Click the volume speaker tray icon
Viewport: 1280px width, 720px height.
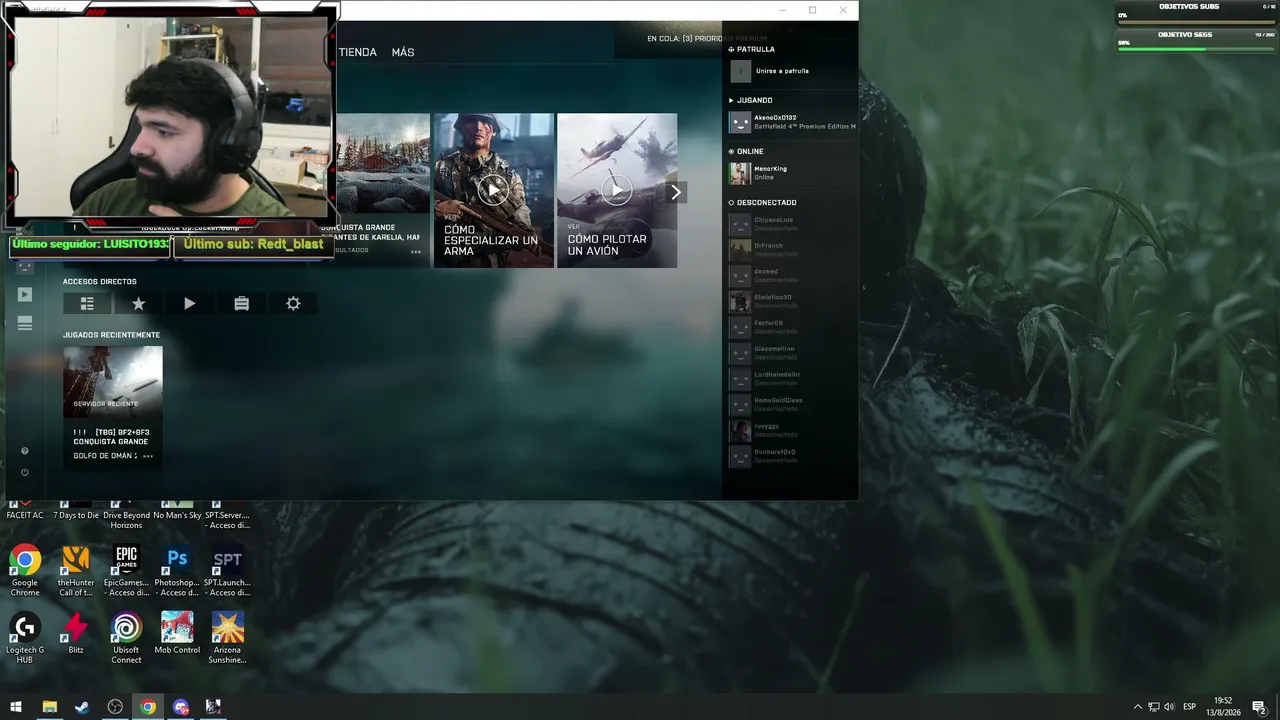tap(1169, 707)
